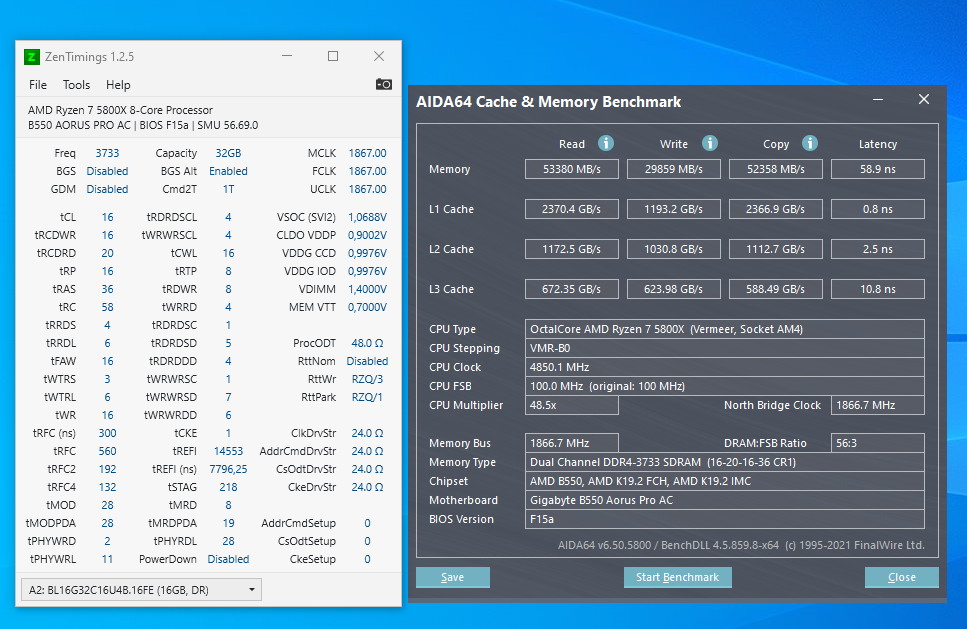The image size is (967, 629).
Task: Click BIOS Version F15a field in AIDA64
Action: pyautogui.click(x=725, y=520)
